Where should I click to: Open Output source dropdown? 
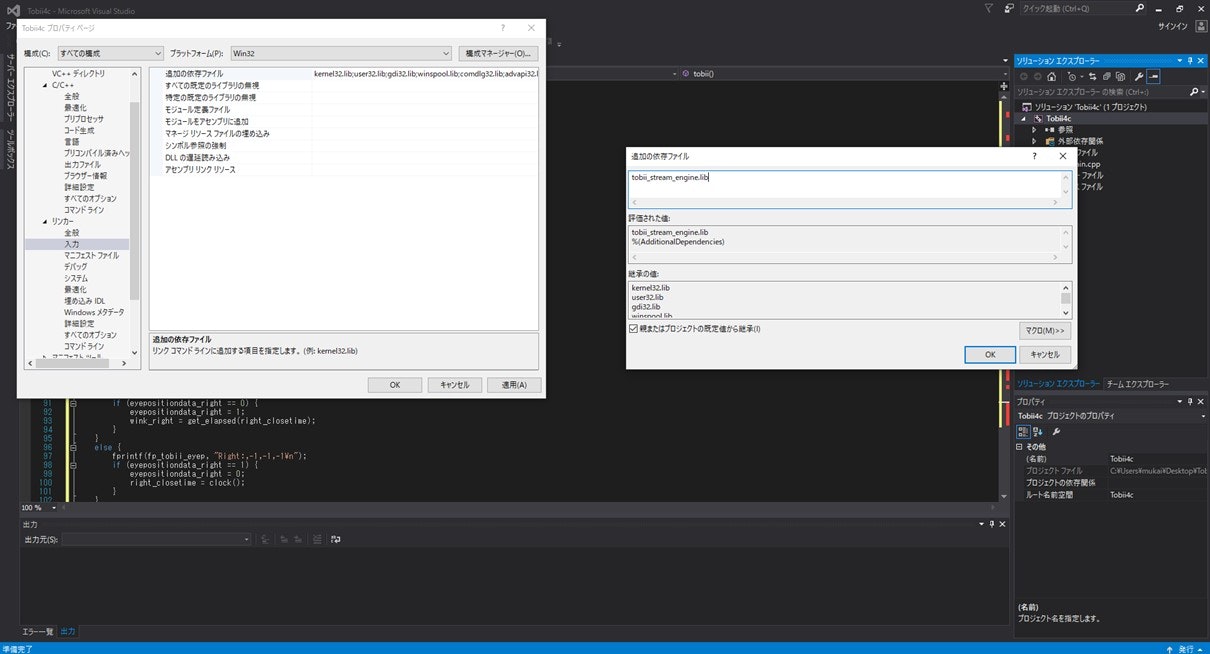click(156, 539)
